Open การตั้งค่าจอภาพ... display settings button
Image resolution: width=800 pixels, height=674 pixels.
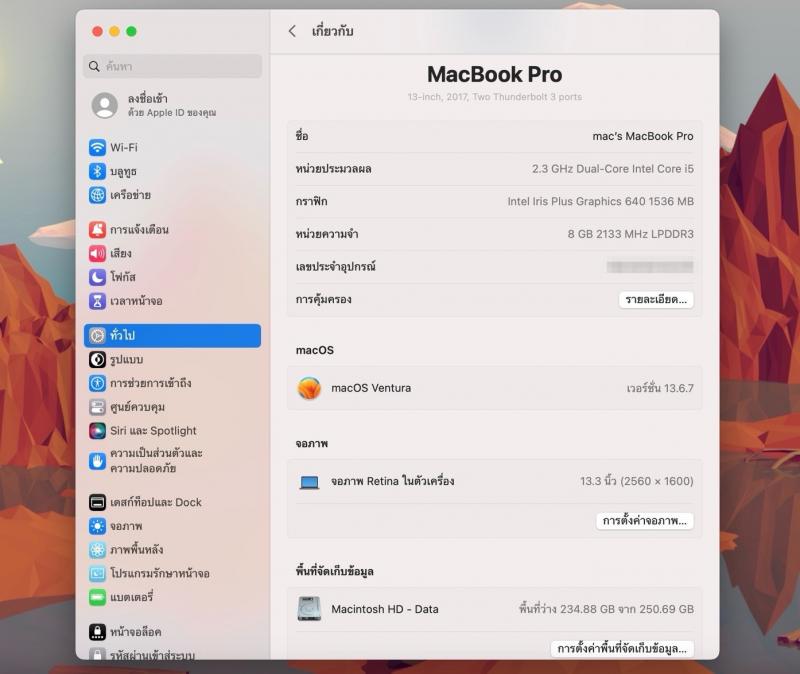645,521
